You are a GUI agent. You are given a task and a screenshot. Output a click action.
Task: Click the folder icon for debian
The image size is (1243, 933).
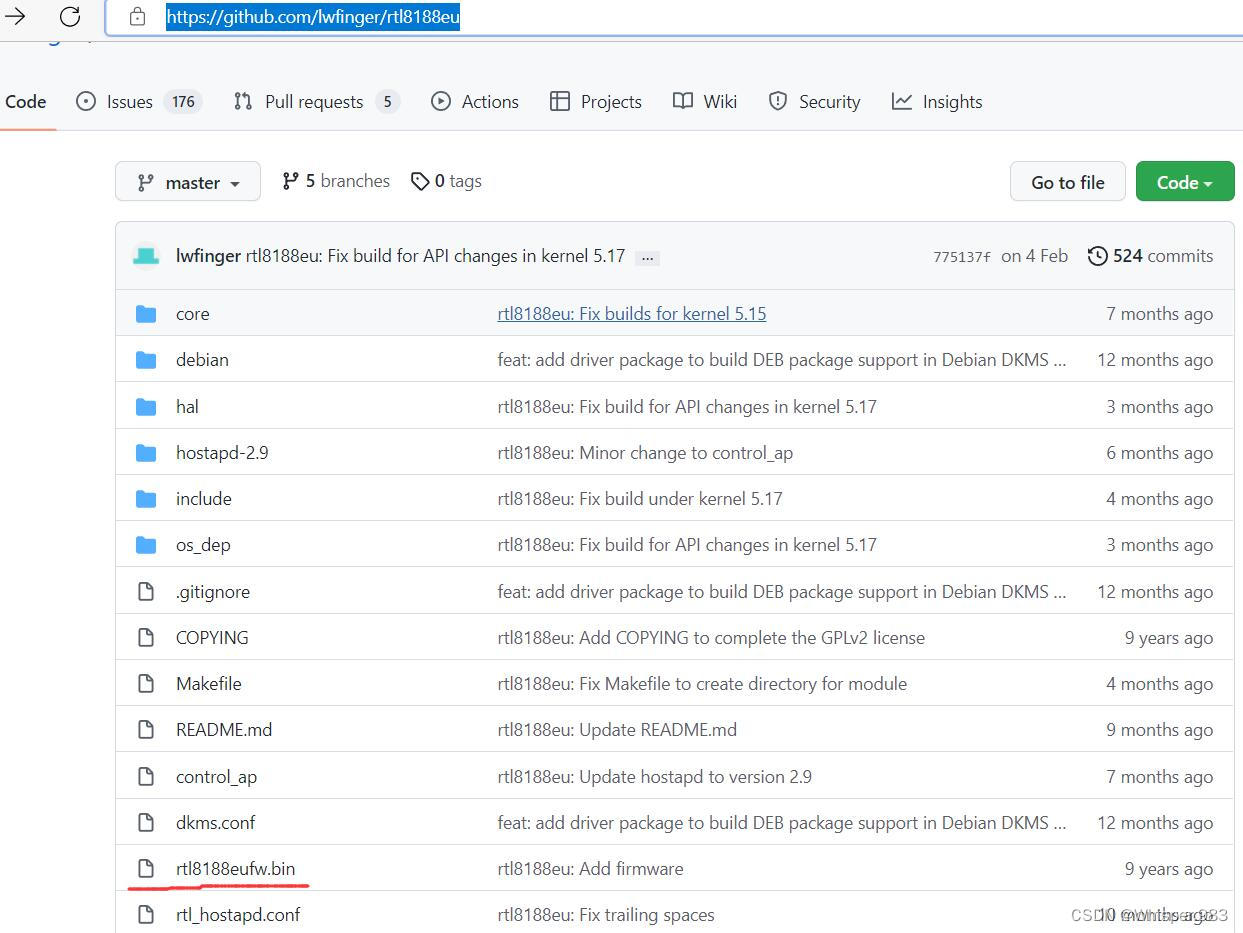146,360
